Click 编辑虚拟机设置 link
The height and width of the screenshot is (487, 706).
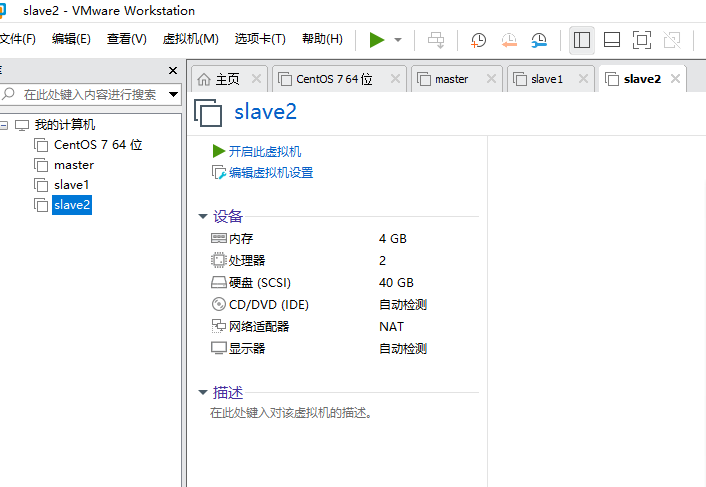(x=271, y=173)
